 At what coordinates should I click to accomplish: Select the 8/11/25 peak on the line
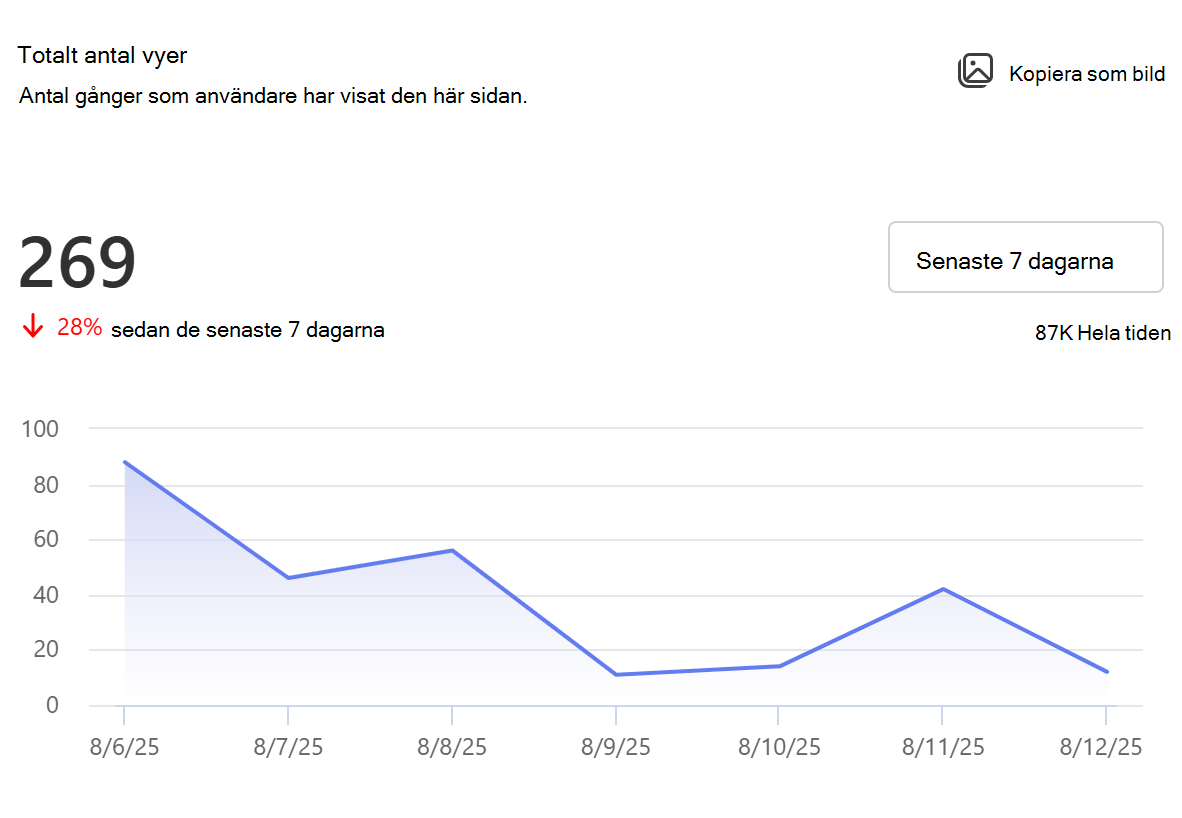click(943, 589)
